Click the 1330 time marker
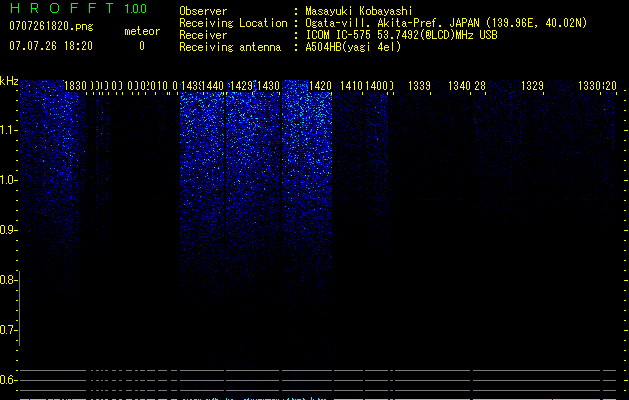Viewport: 629px width, 400px height. coord(589,86)
